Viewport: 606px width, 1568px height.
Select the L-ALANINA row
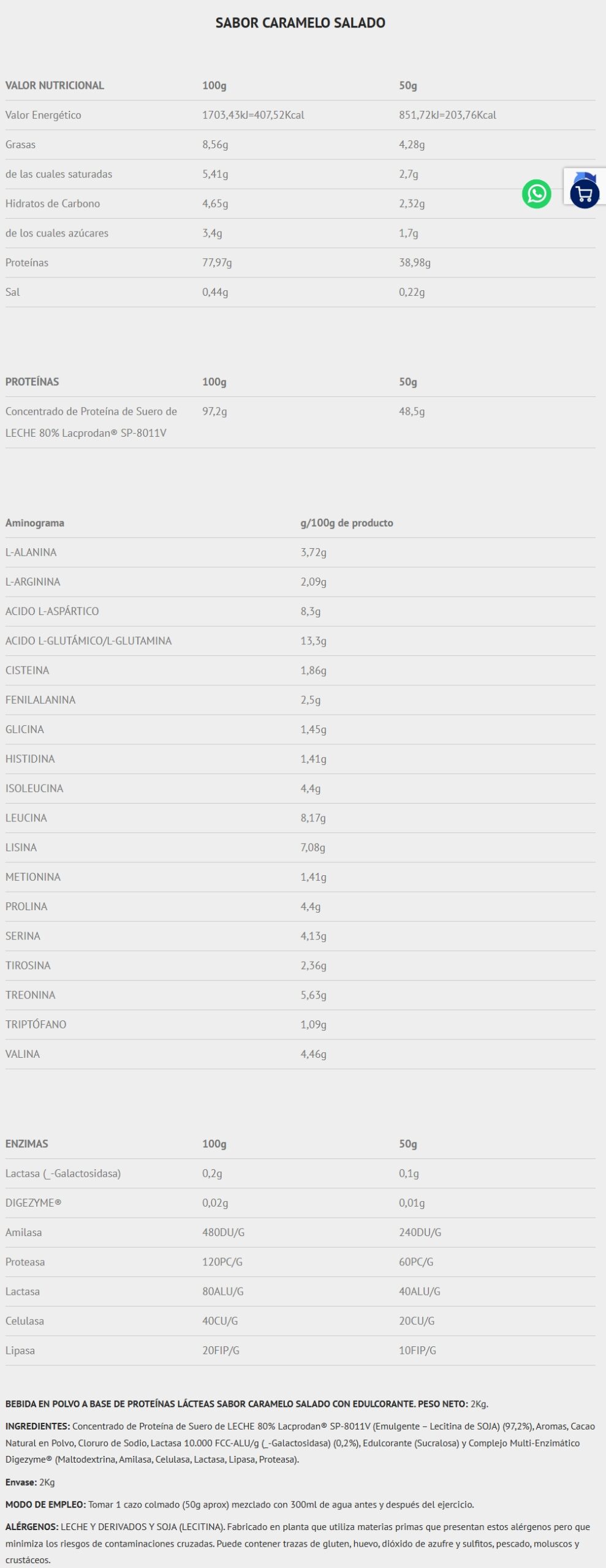tap(31, 552)
